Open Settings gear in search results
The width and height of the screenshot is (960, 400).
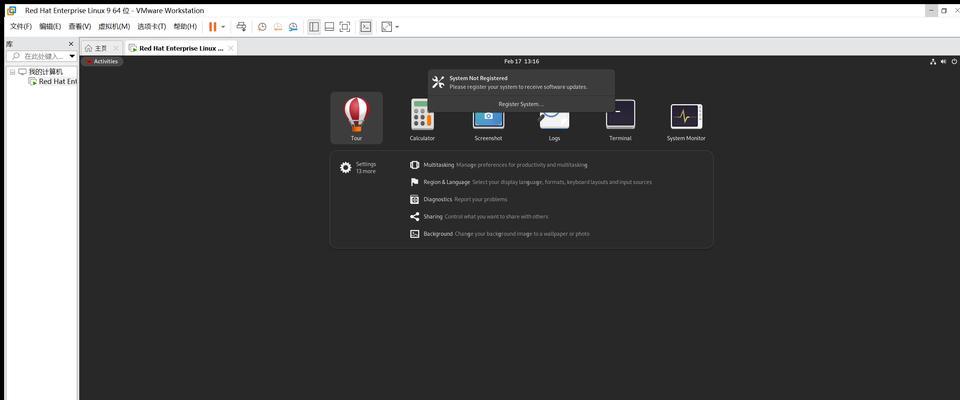pos(346,167)
